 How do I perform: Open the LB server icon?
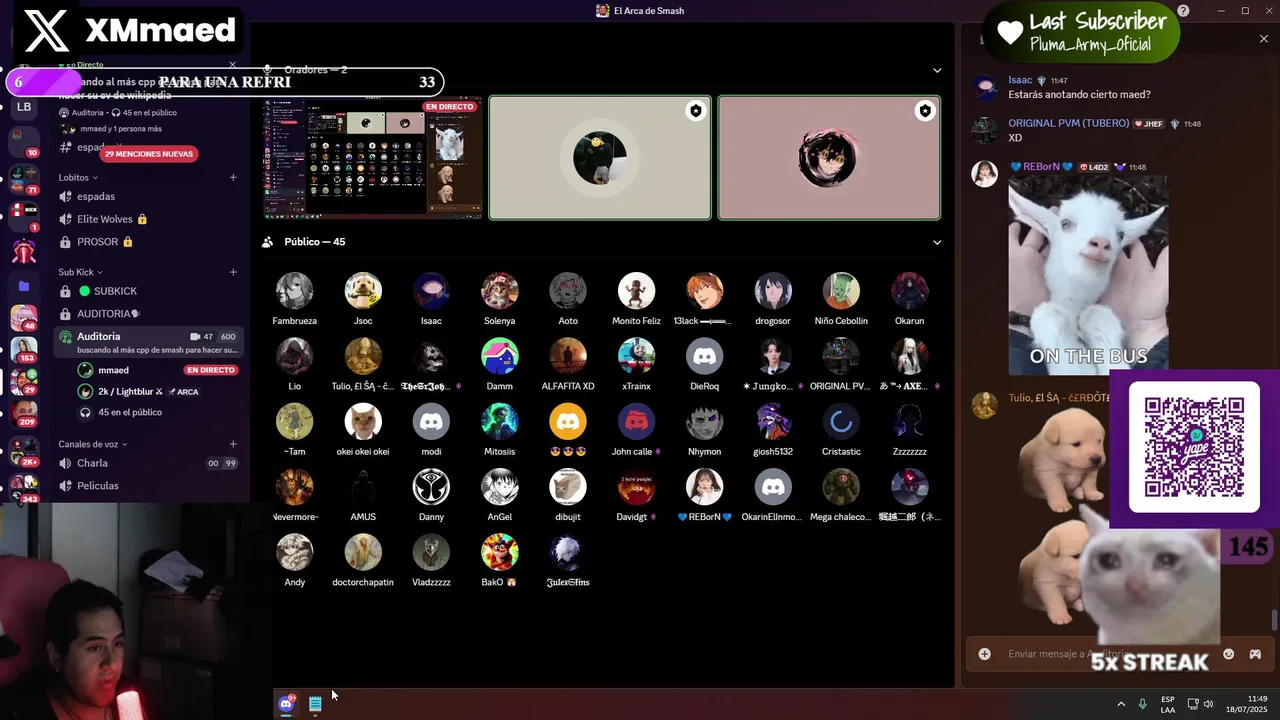[24, 107]
